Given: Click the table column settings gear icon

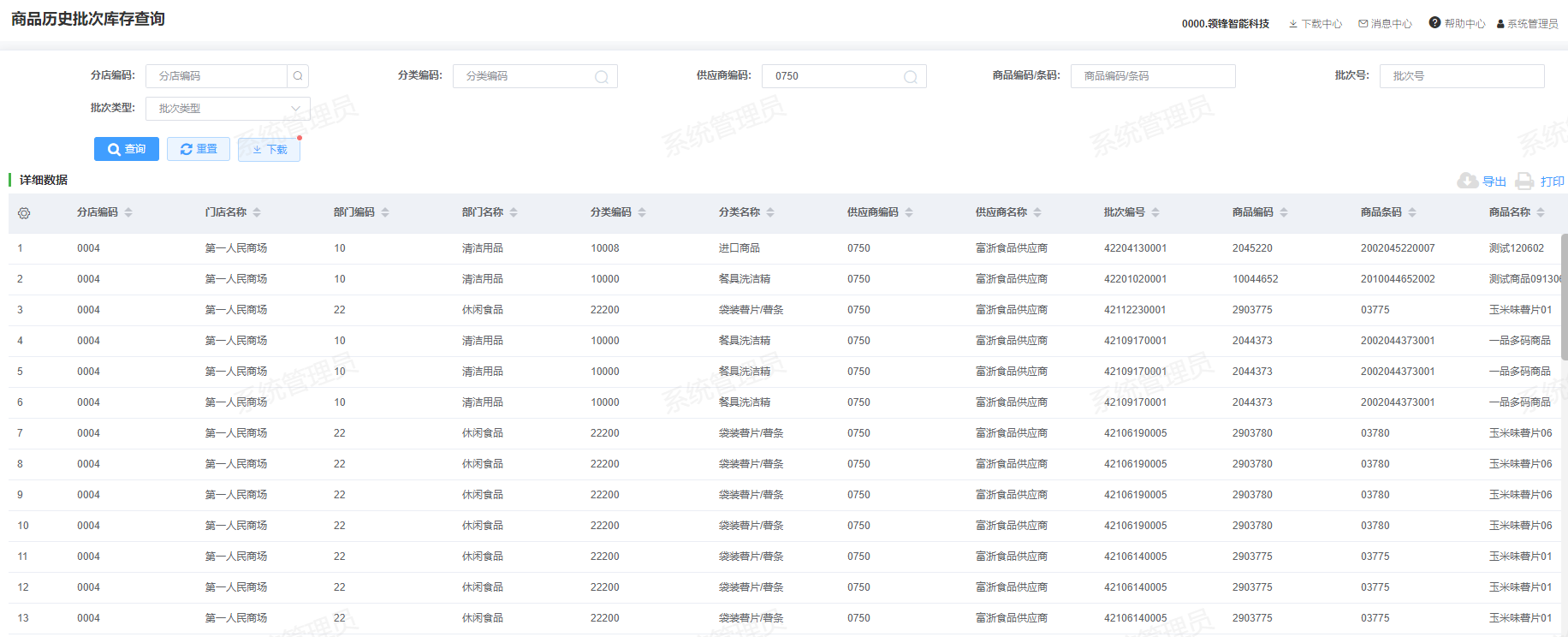Looking at the screenshot, I should click(x=24, y=213).
